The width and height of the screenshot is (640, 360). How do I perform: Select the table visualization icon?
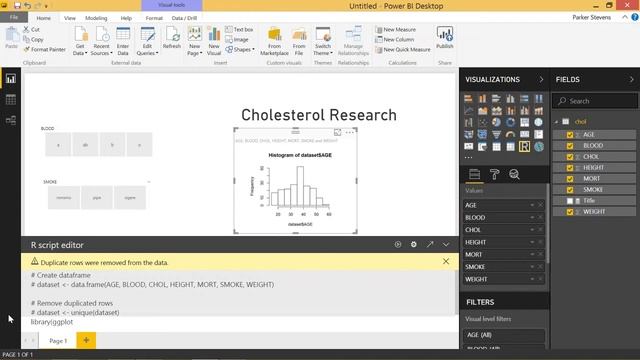pyautogui.click(x=496, y=147)
